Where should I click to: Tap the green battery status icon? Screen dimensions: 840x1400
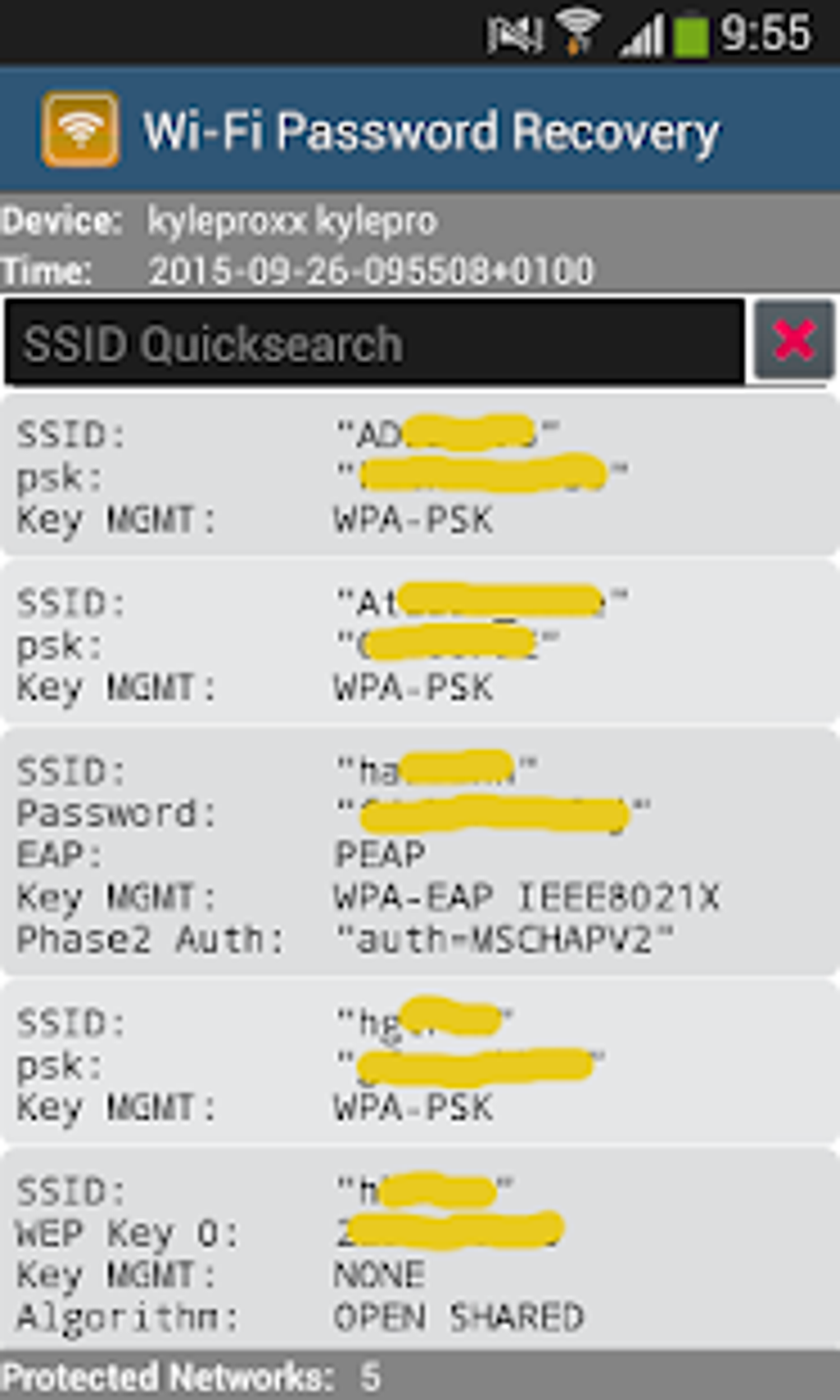690,36
